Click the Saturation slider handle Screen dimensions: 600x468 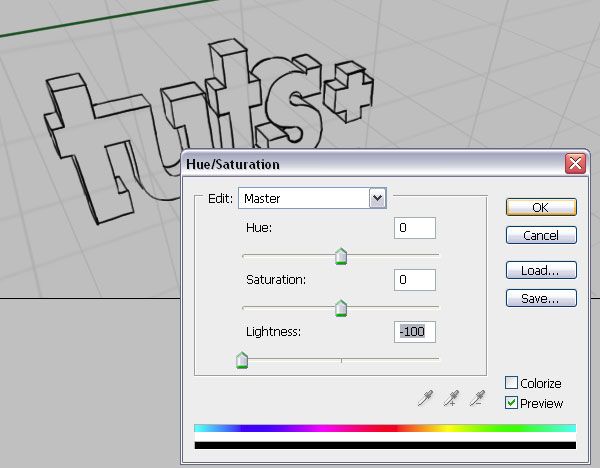[x=341, y=308]
